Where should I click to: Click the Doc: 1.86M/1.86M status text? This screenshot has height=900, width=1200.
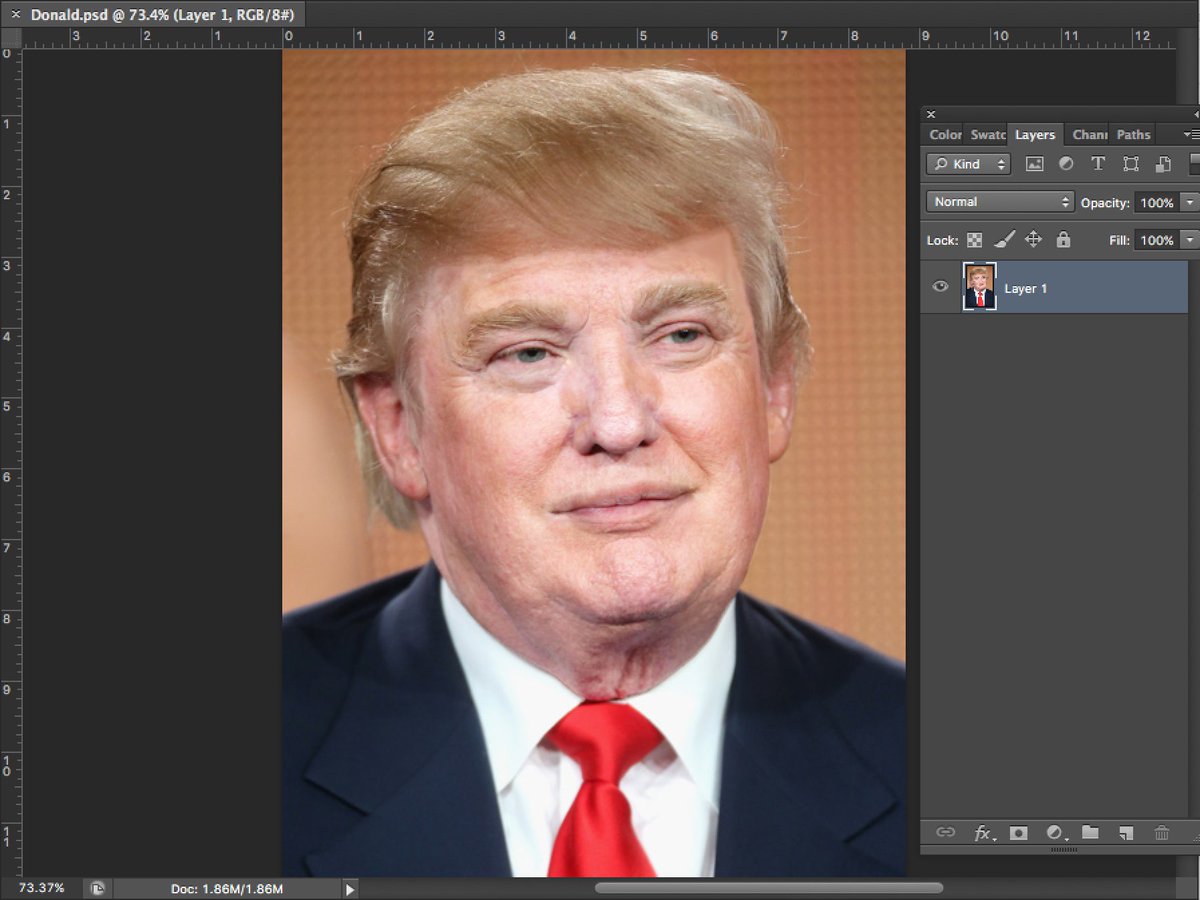coord(227,889)
